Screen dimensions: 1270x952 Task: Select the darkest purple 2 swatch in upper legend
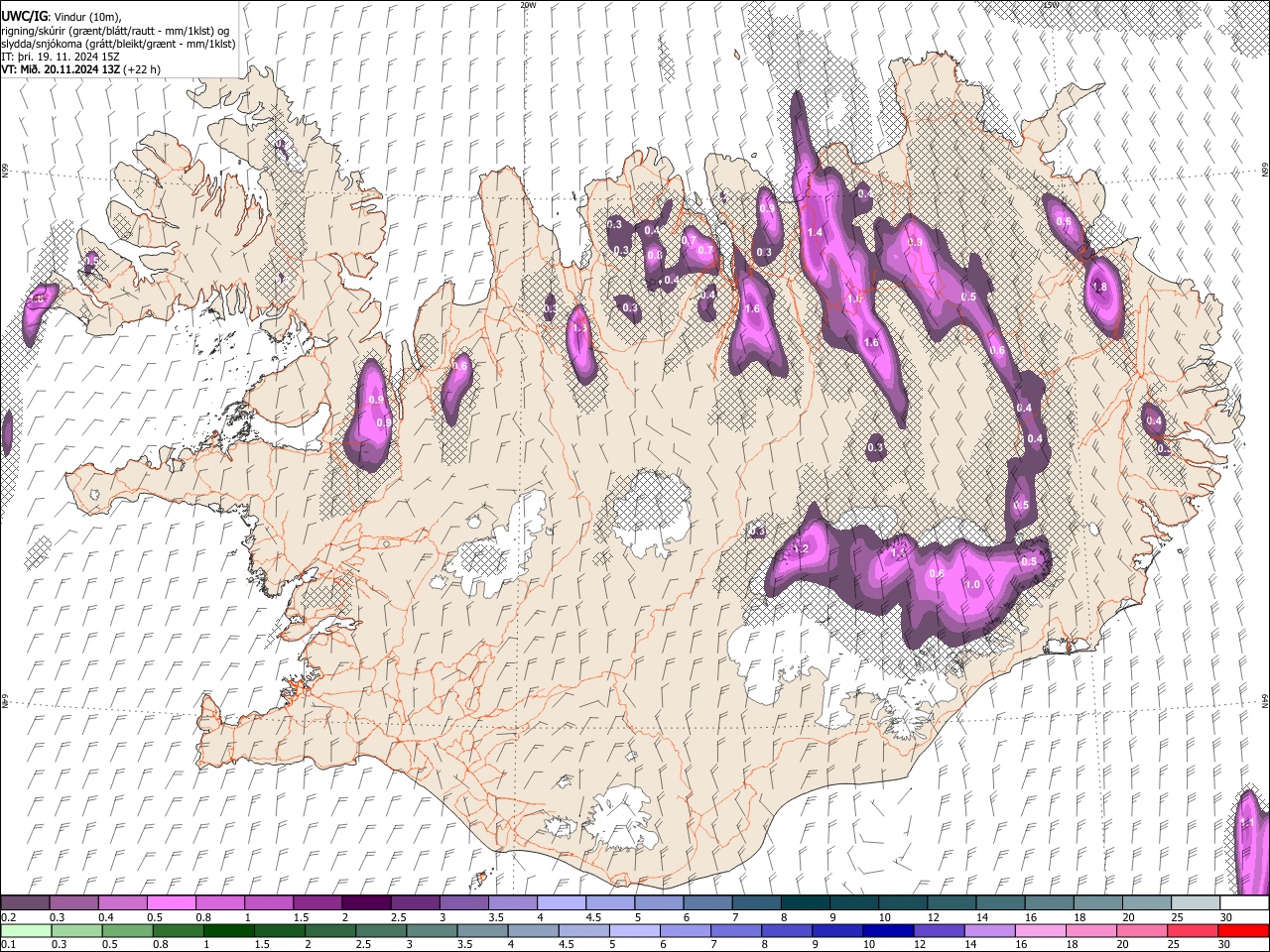coord(365,903)
